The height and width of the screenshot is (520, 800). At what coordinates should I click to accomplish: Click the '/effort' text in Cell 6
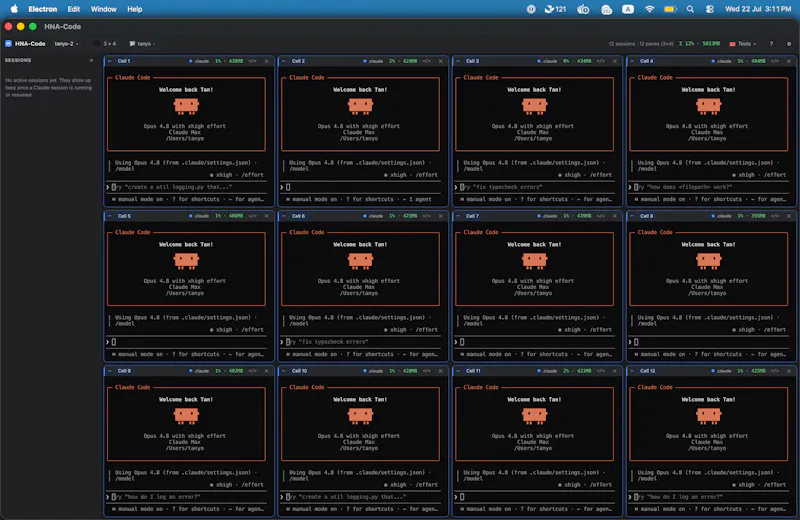tap(426, 330)
